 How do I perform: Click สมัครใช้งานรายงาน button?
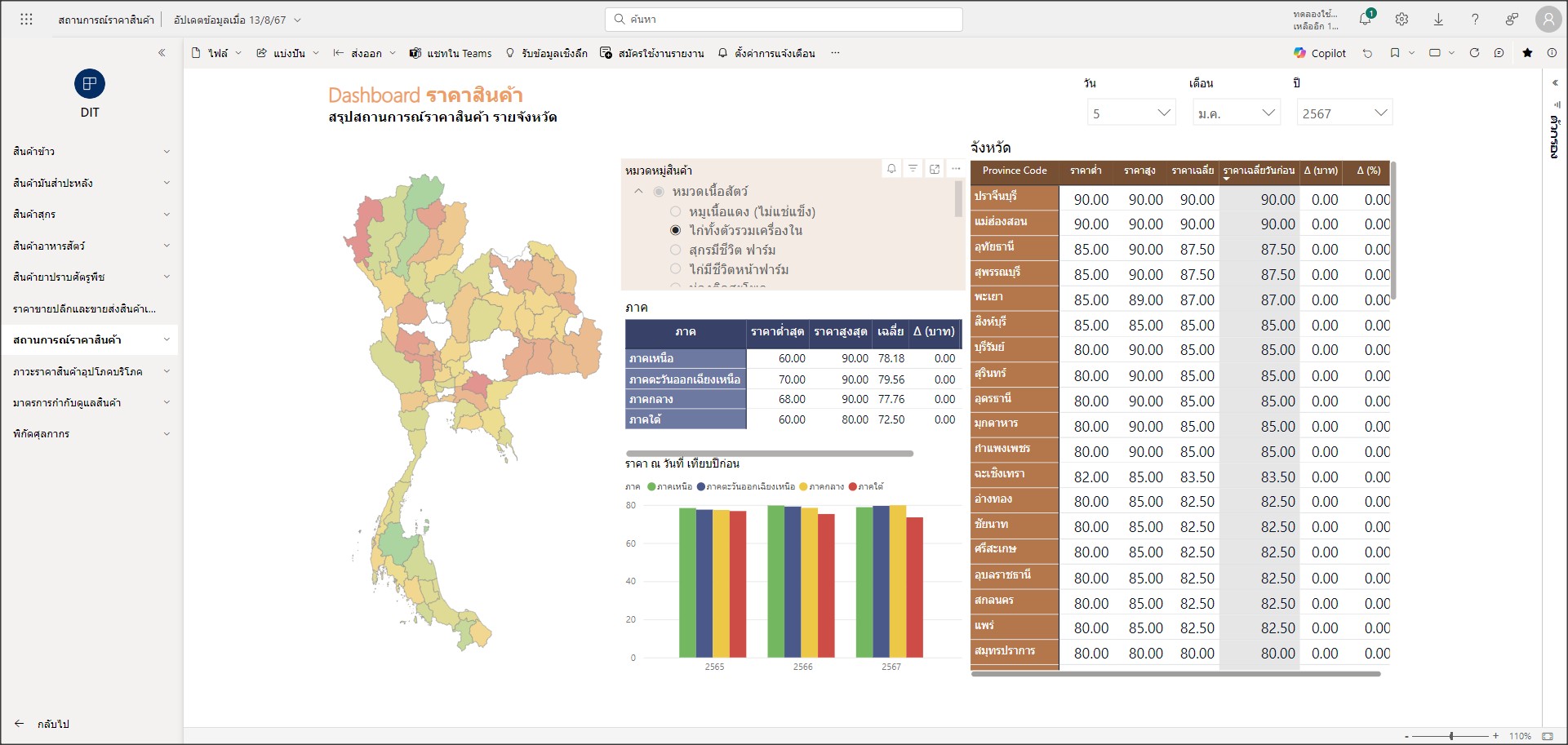point(652,53)
